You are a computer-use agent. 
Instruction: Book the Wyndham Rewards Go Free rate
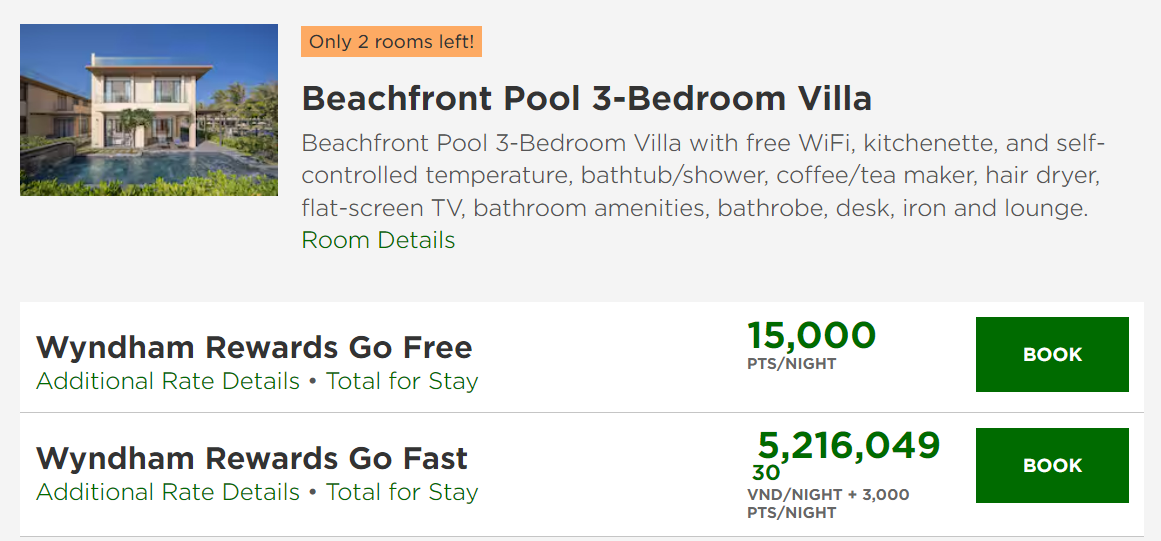coord(1052,354)
